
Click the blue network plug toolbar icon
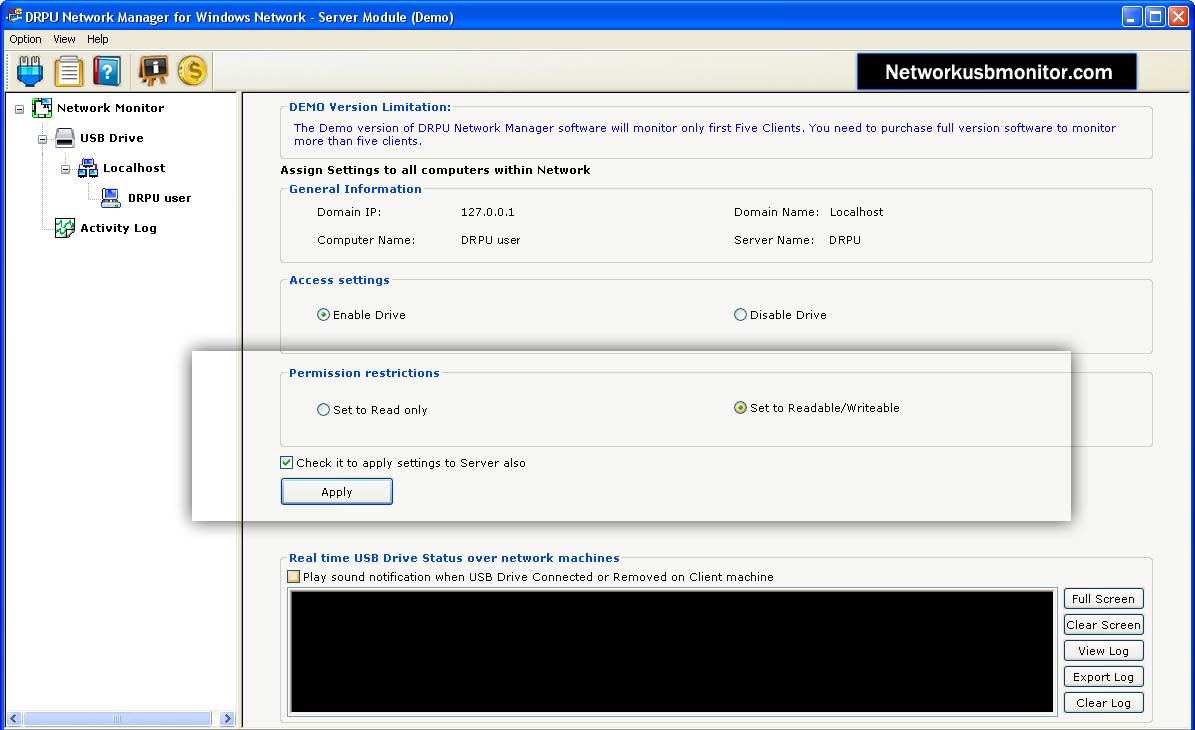(x=30, y=71)
